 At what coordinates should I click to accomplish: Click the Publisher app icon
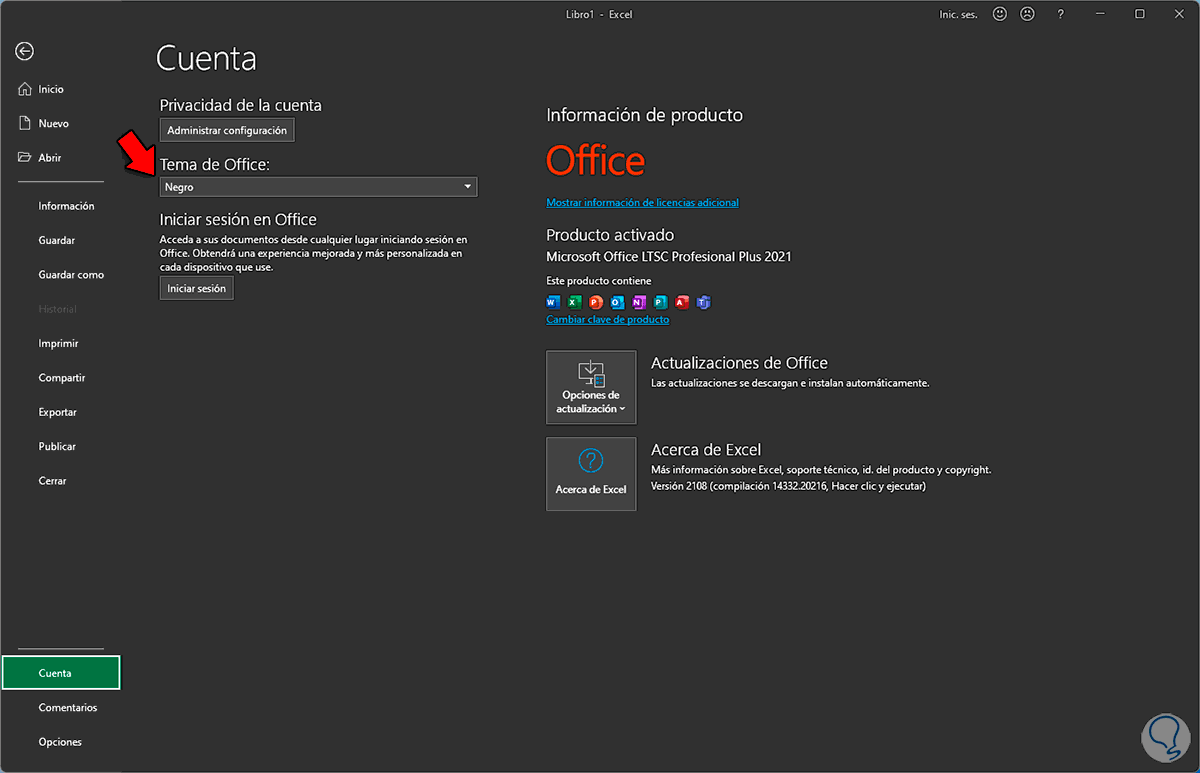pyautogui.click(x=660, y=302)
